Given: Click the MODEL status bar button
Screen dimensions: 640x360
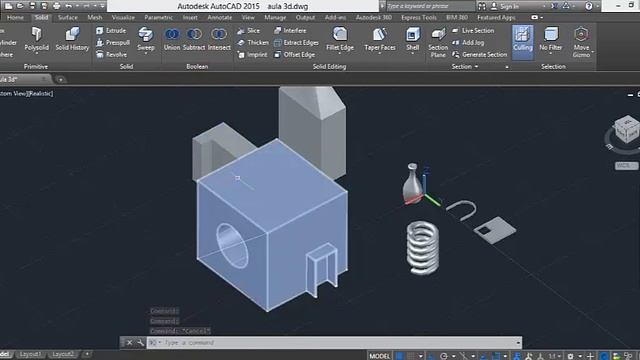Looking at the screenshot, I should 380,356.
